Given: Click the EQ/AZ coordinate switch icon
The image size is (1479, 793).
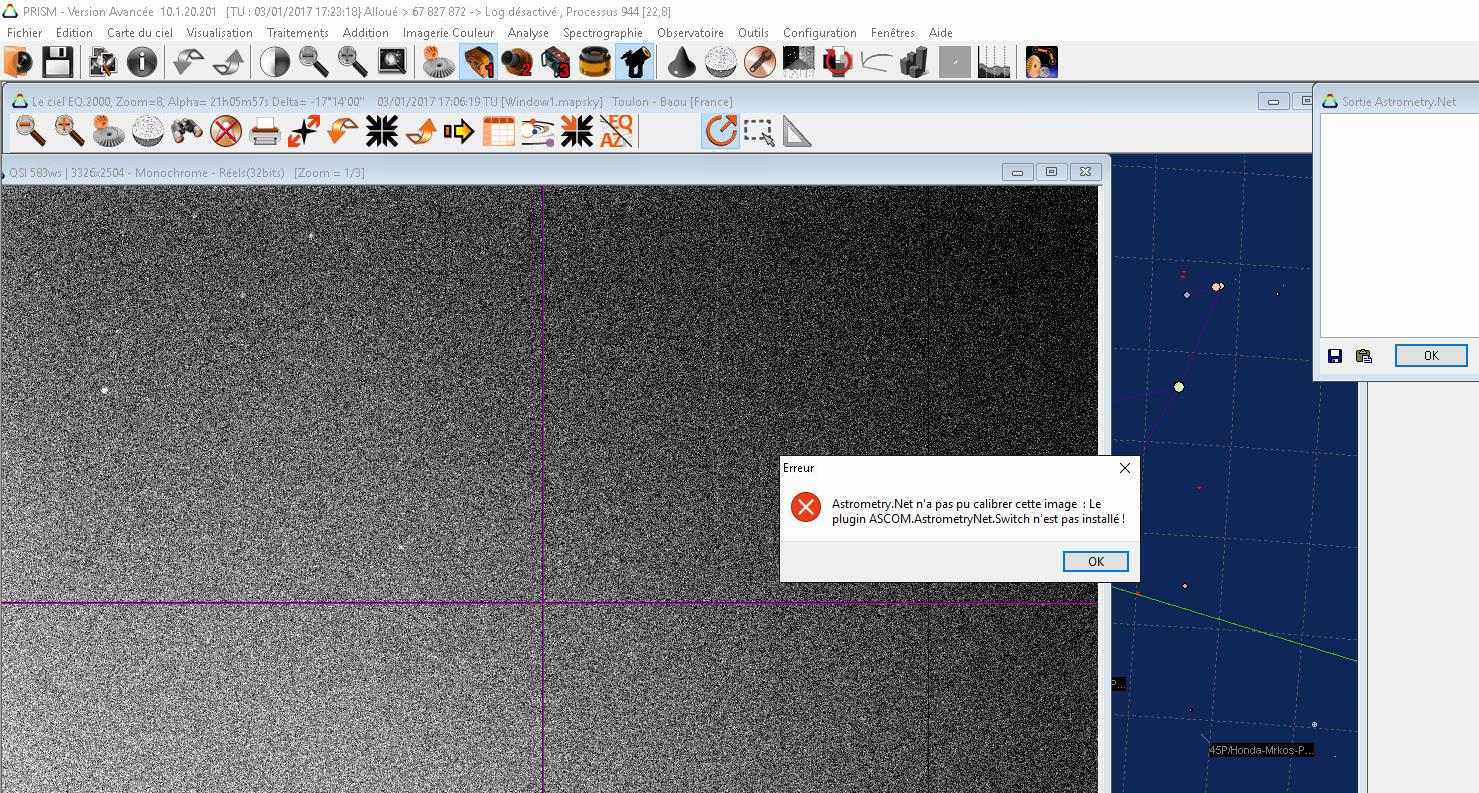Looking at the screenshot, I should pyautogui.click(x=616, y=131).
